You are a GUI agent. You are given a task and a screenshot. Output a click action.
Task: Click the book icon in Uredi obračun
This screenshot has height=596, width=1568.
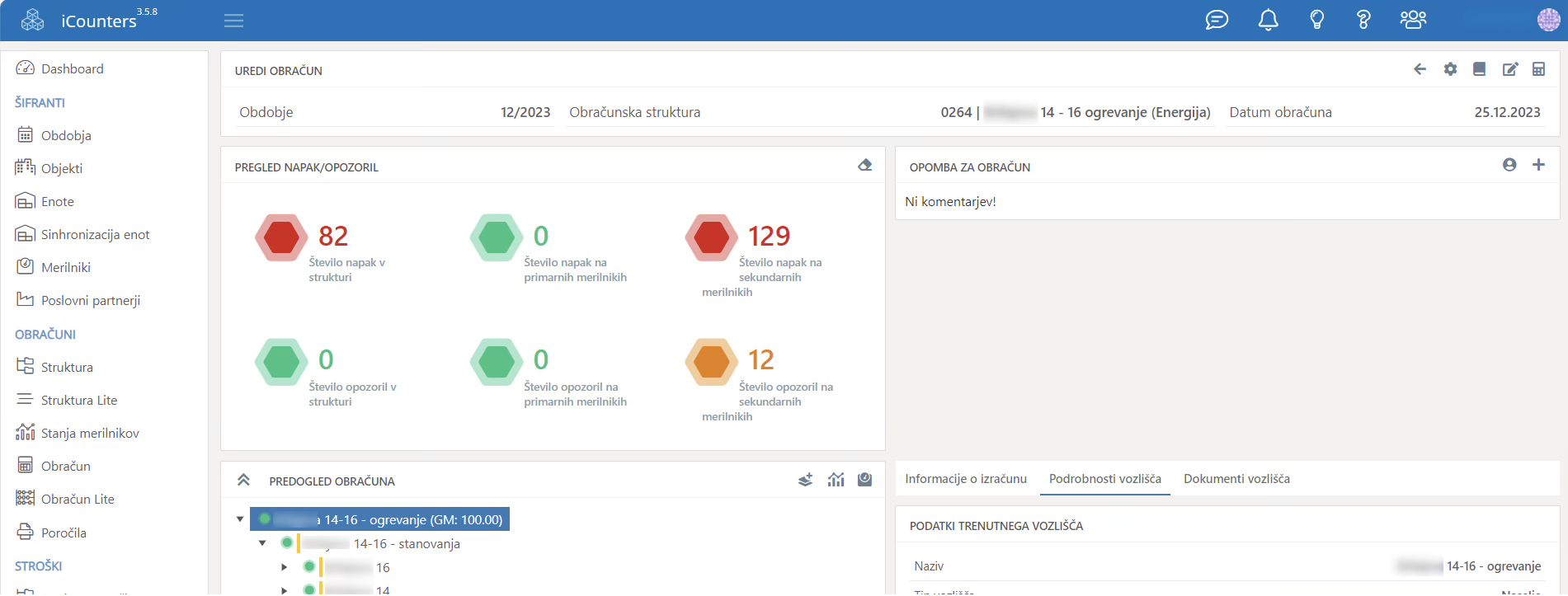pyautogui.click(x=1479, y=69)
